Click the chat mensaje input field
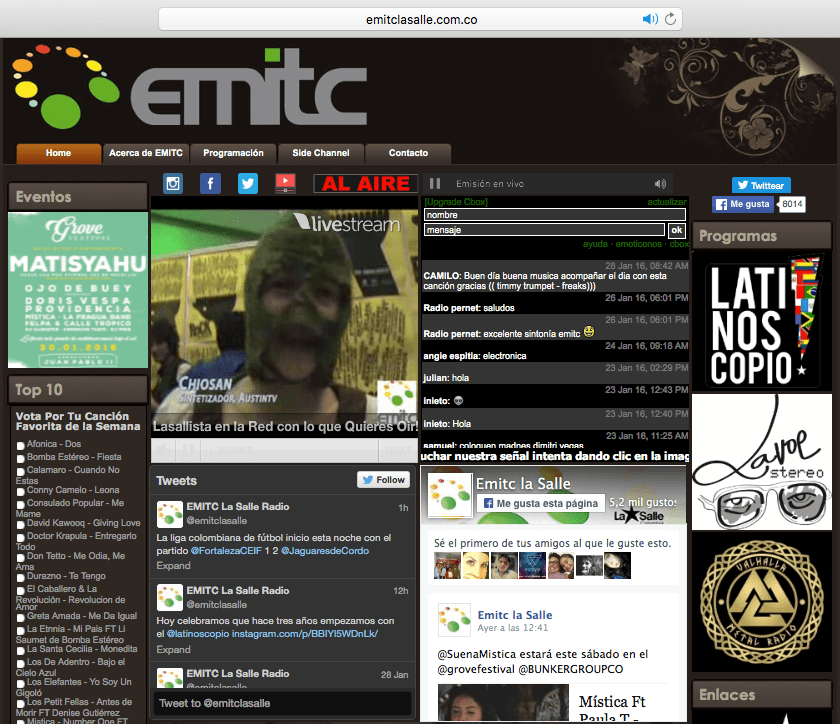840x724 pixels. pyautogui.click(x=544, y=230)
